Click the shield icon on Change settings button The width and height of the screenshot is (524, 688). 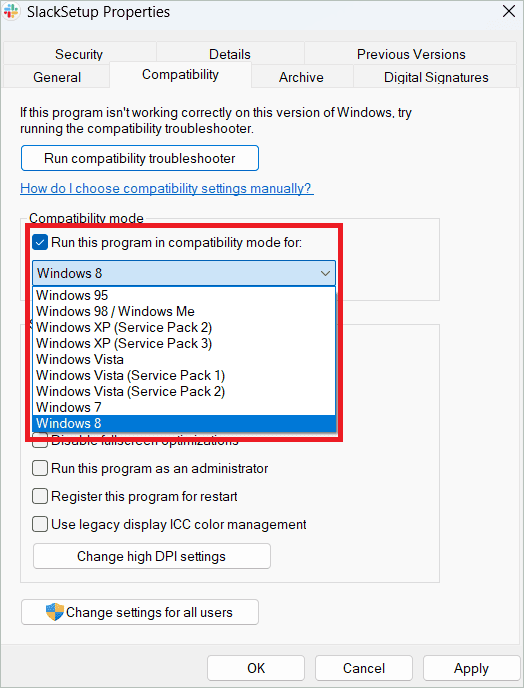pyautogui.click(x=54, y=612)
